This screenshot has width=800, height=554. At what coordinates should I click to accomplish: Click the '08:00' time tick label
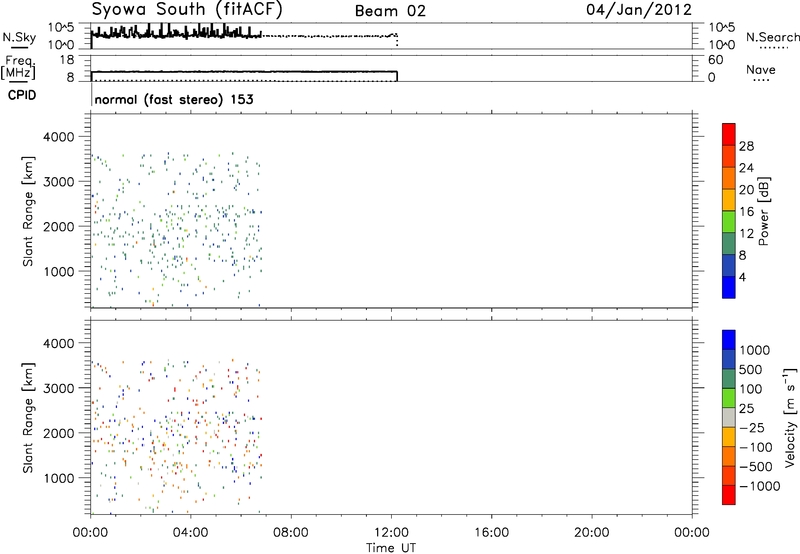coord(291,533)
